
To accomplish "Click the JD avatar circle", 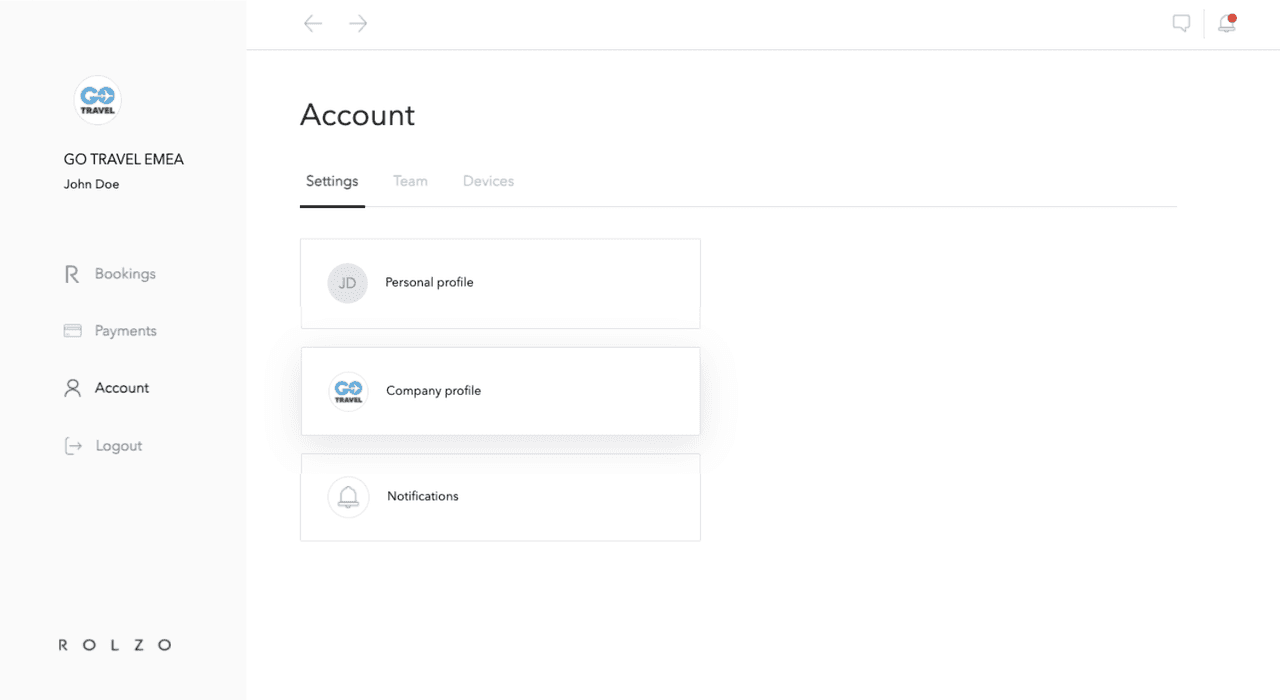I will point(348,283).
